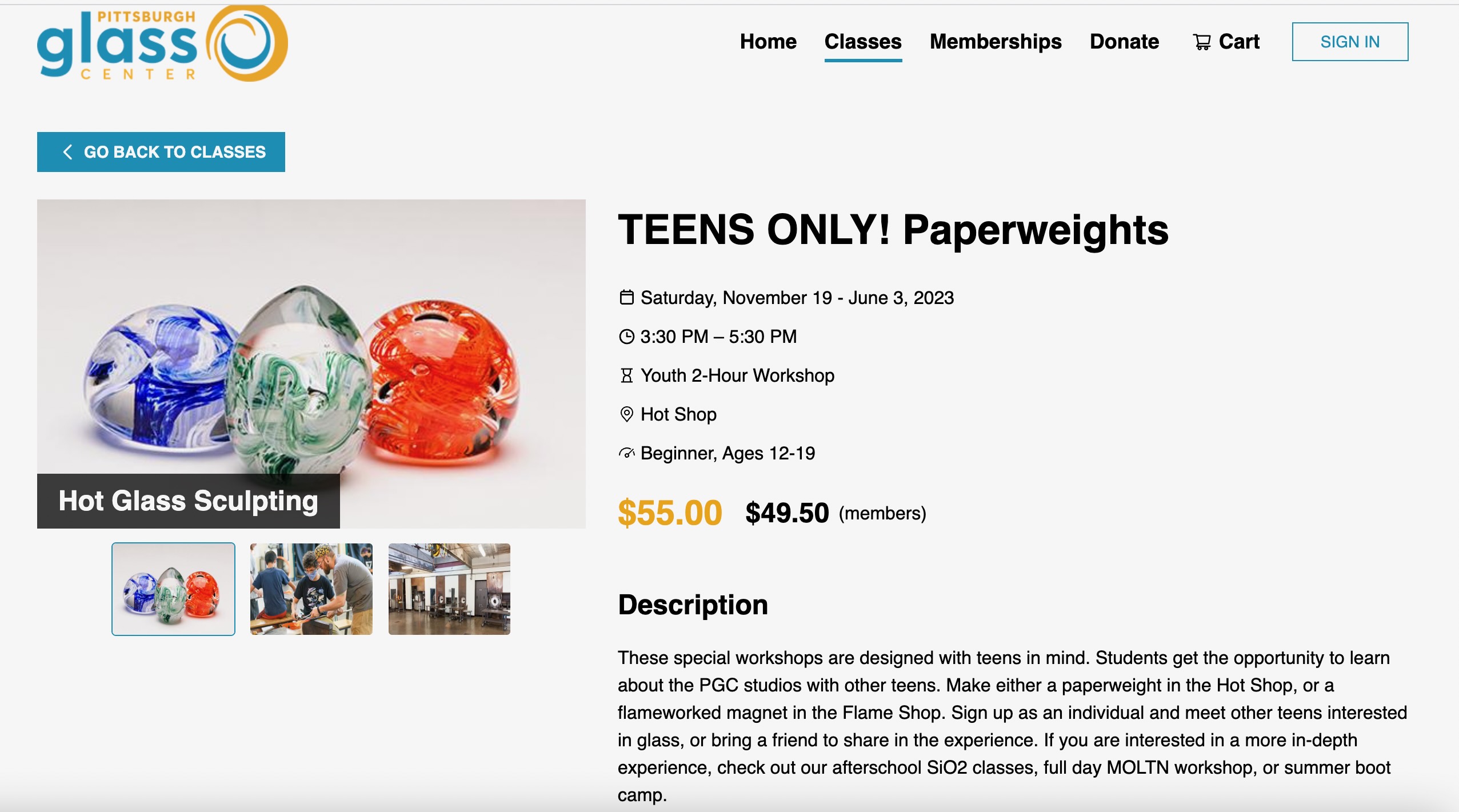This screenshot has height=812, width=1459.
Task: Click the Hot Glass Sculpting category label
Action: point(189,501)
